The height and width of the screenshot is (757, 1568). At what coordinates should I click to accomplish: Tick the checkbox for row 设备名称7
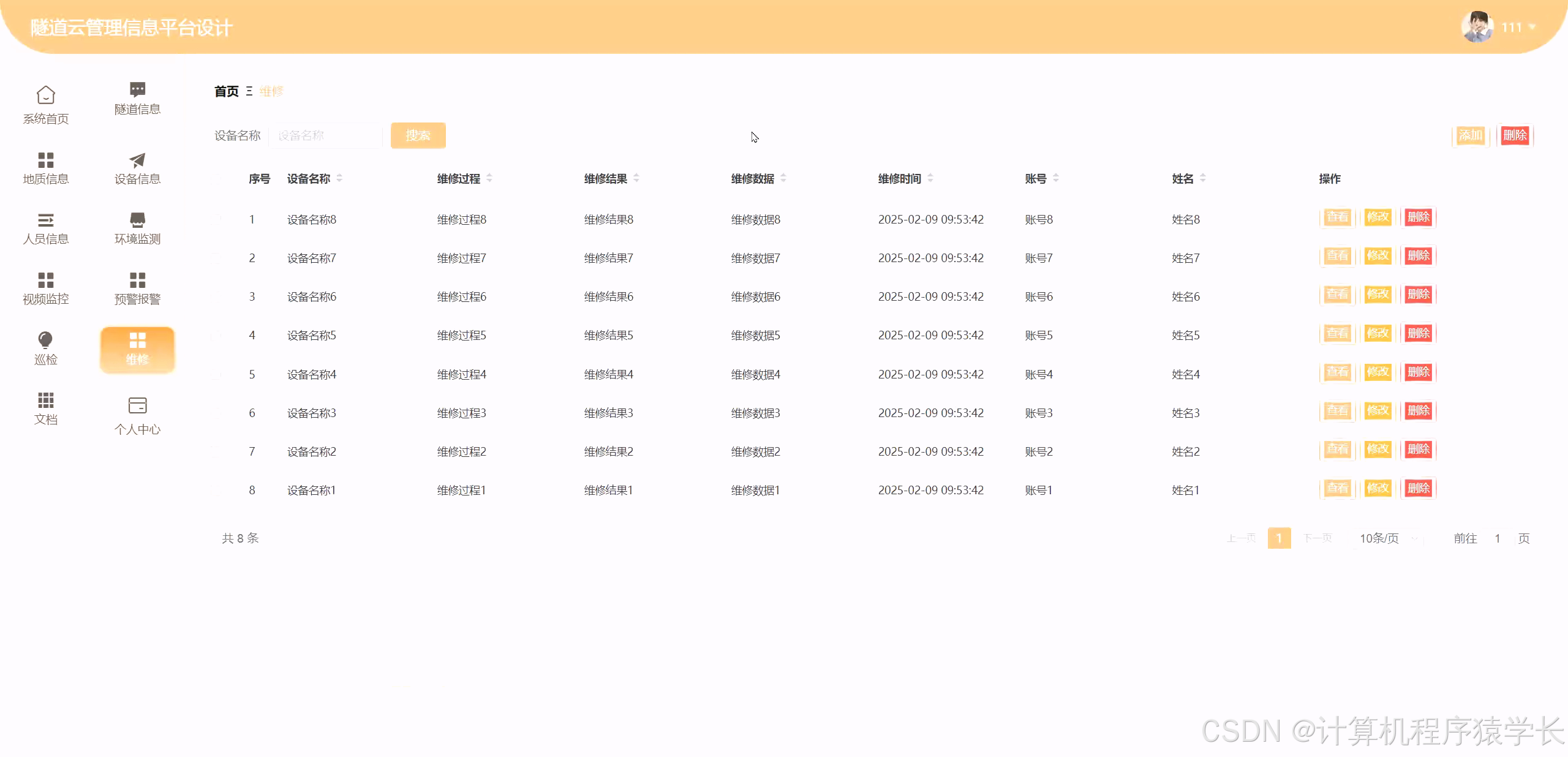tap(217, 258)
